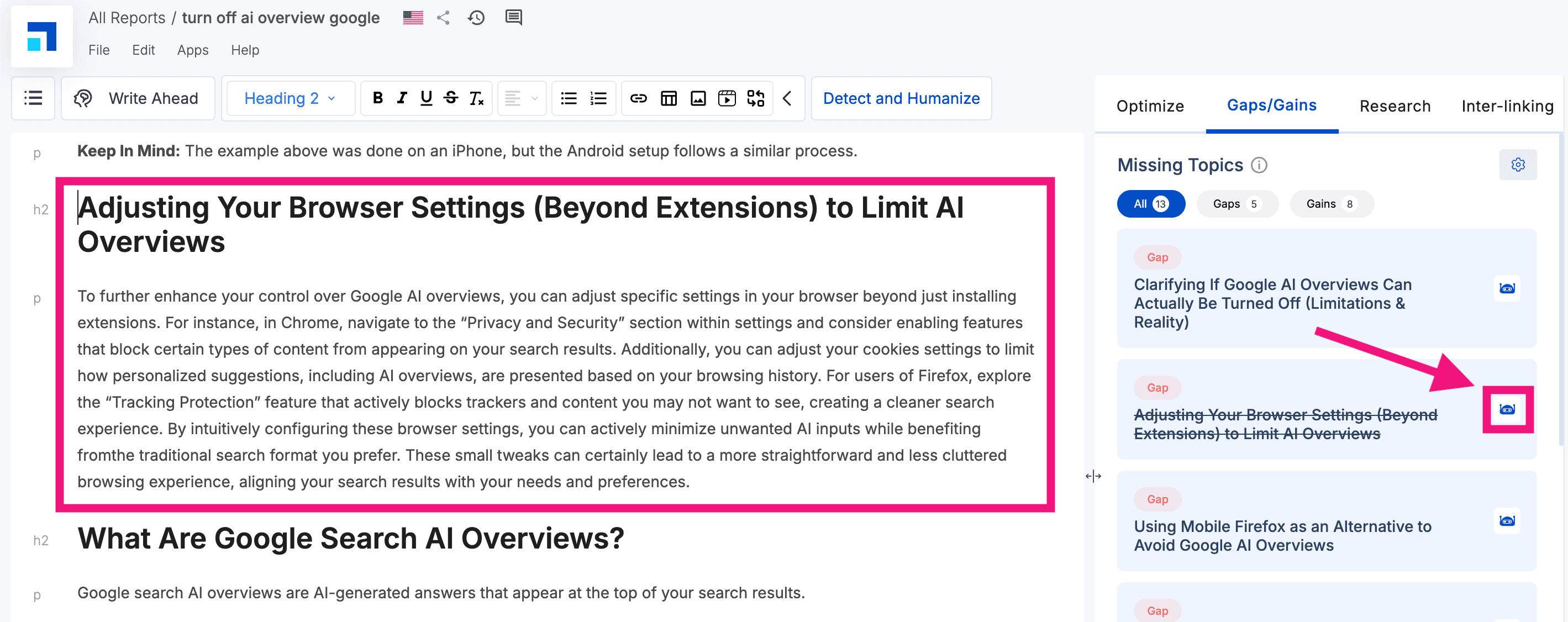Screen dimensions: 1568x622
Task: Click the panel resize handle between editor and sidebar
Action: coord(1093,476)
